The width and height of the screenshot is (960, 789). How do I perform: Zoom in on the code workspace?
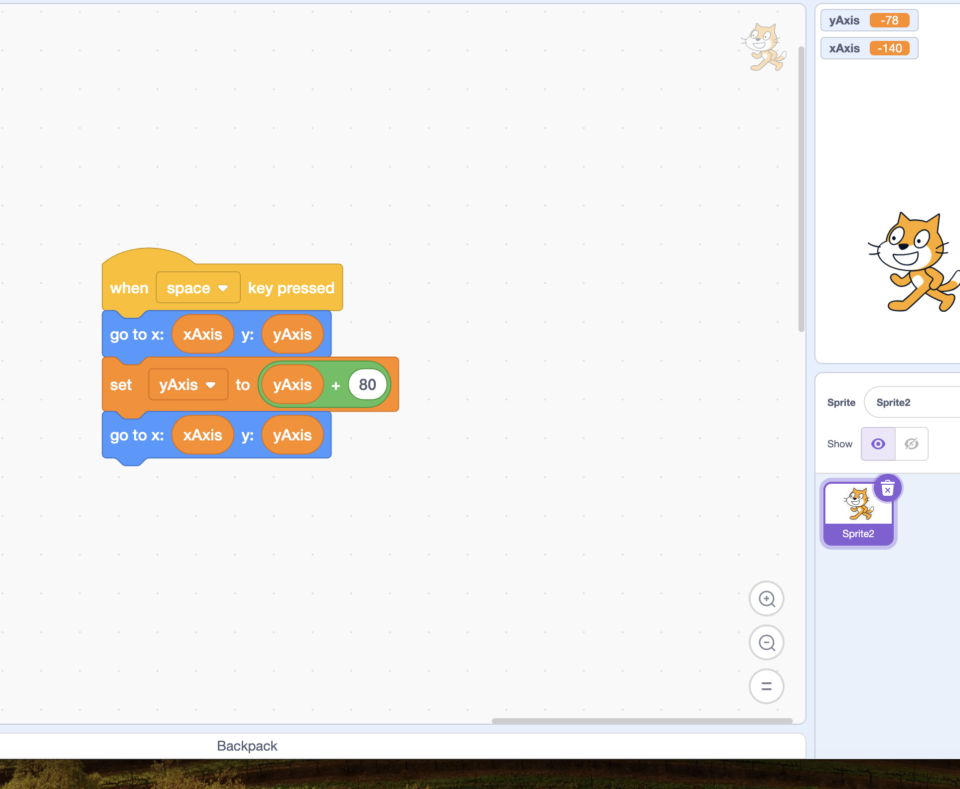pyautogui.click(x=766, y=598)
